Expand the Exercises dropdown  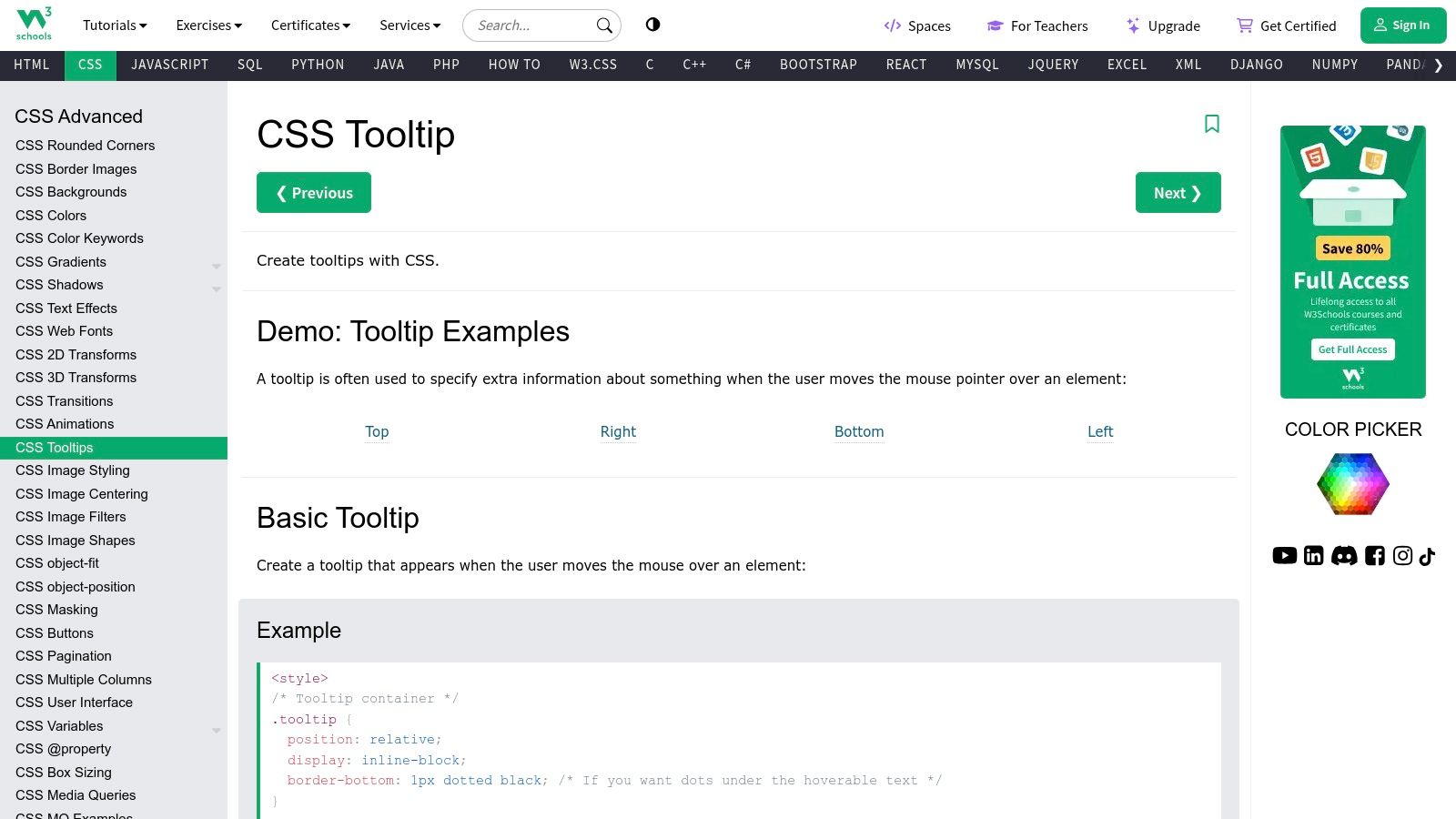click(208, 25)
